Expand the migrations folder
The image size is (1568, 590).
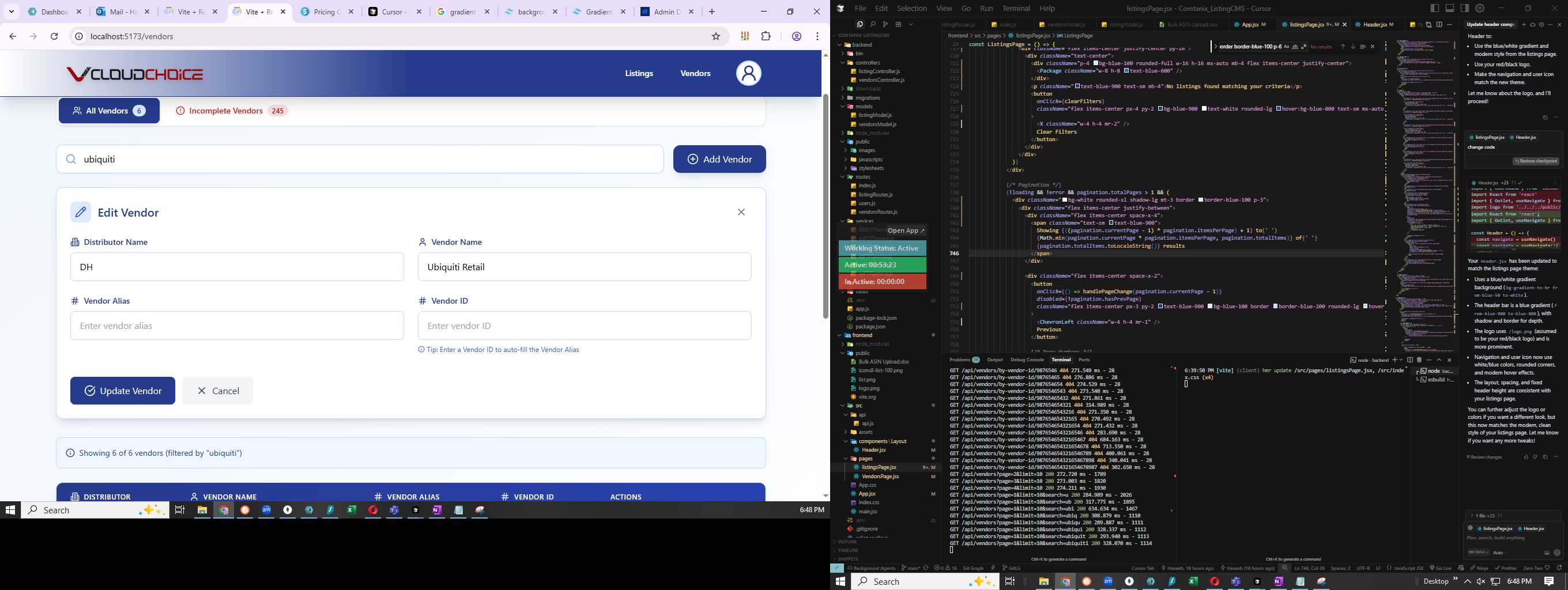tap(843, 98)
